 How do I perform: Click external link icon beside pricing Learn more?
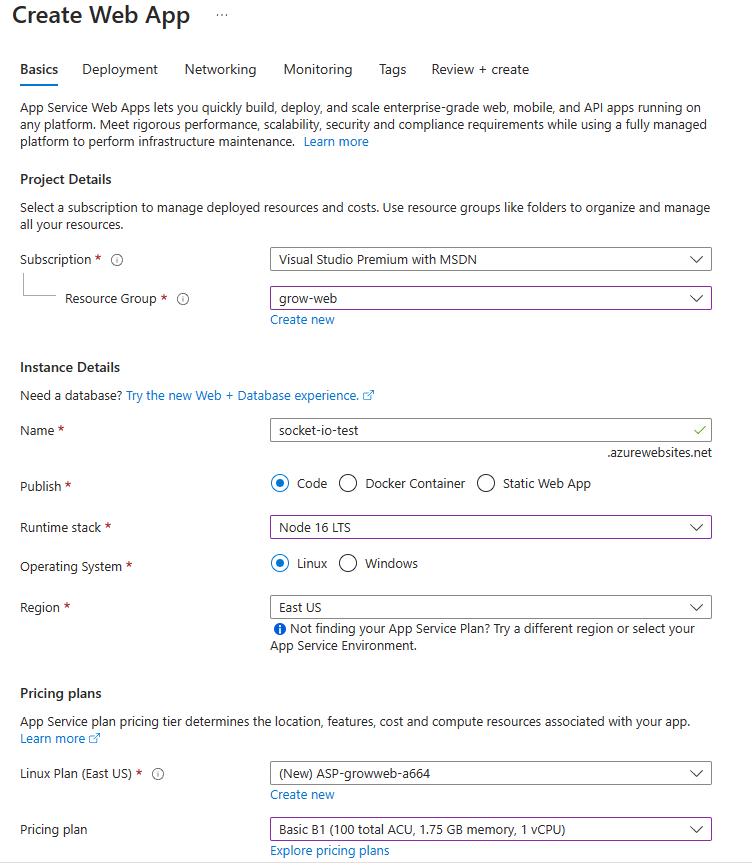tap(95, 740)
